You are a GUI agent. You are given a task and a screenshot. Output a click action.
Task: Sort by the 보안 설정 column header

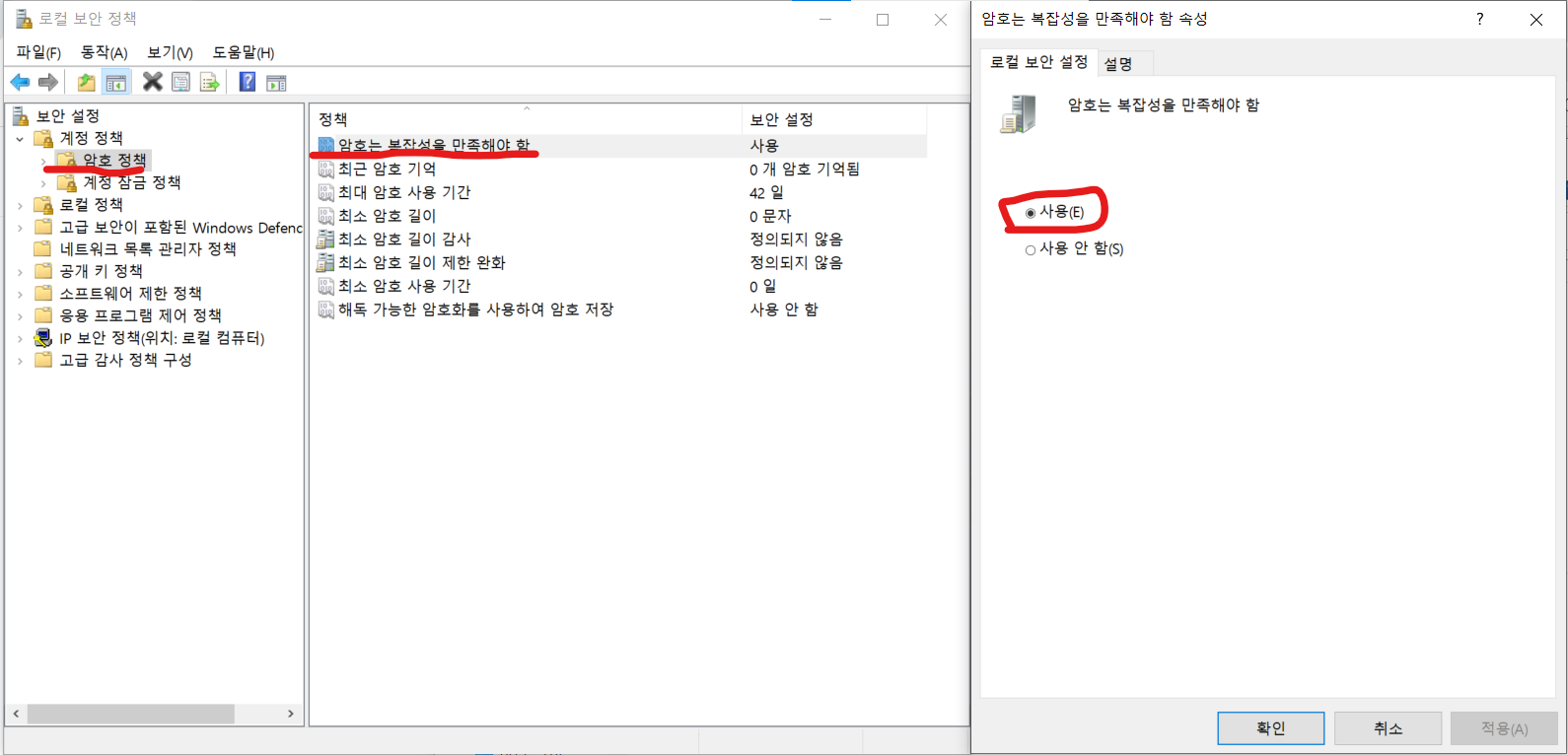pos(834,119)
